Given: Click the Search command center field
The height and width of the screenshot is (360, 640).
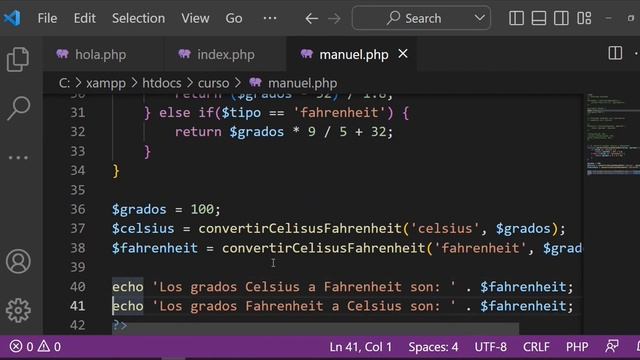Looking at the screenshot, I should (x=421, y=18).
